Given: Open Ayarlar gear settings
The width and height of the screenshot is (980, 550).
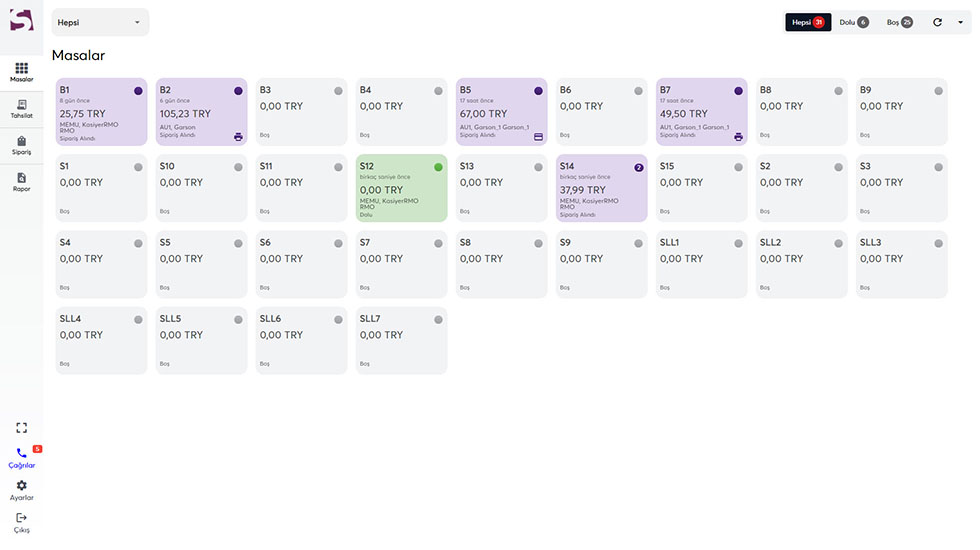Looking at the screenshot, I should tap(21, 486).
